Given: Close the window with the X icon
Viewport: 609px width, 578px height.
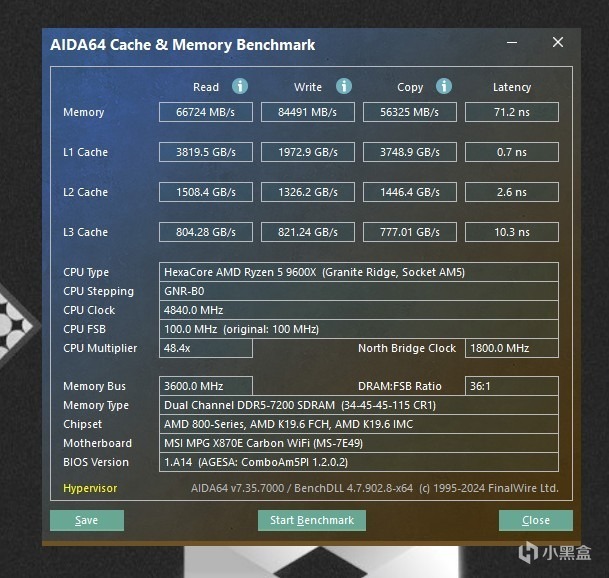Looking at the screenshot, I should (558, 42).
